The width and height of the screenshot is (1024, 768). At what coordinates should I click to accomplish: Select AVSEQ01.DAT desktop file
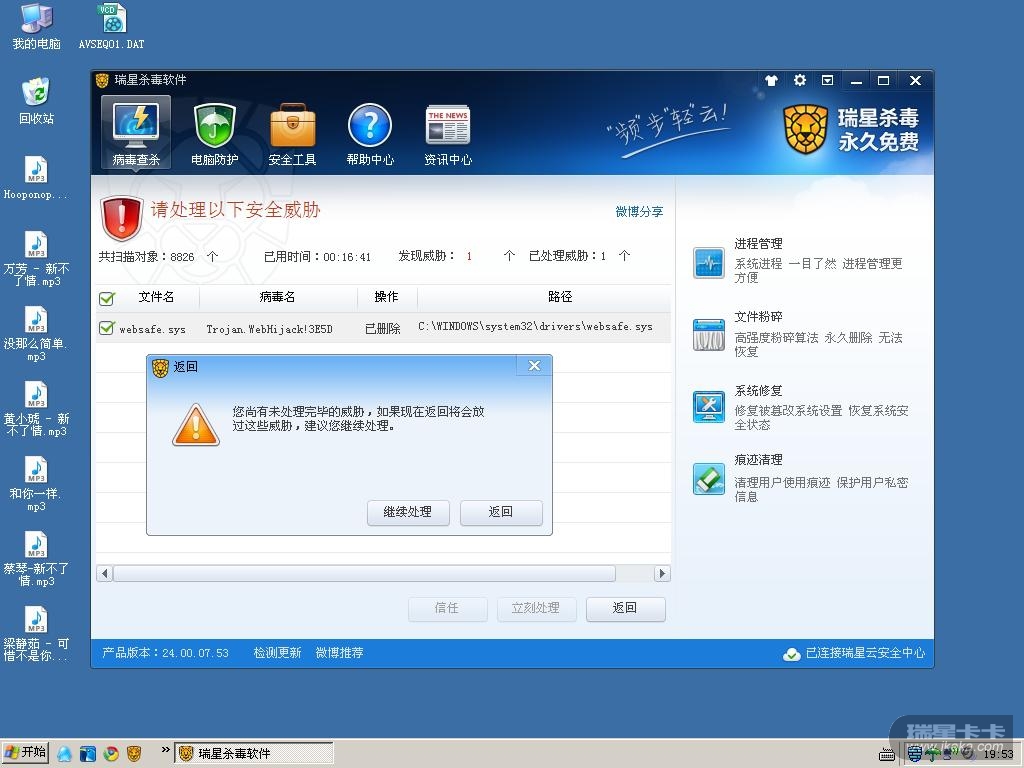(112, 27)
